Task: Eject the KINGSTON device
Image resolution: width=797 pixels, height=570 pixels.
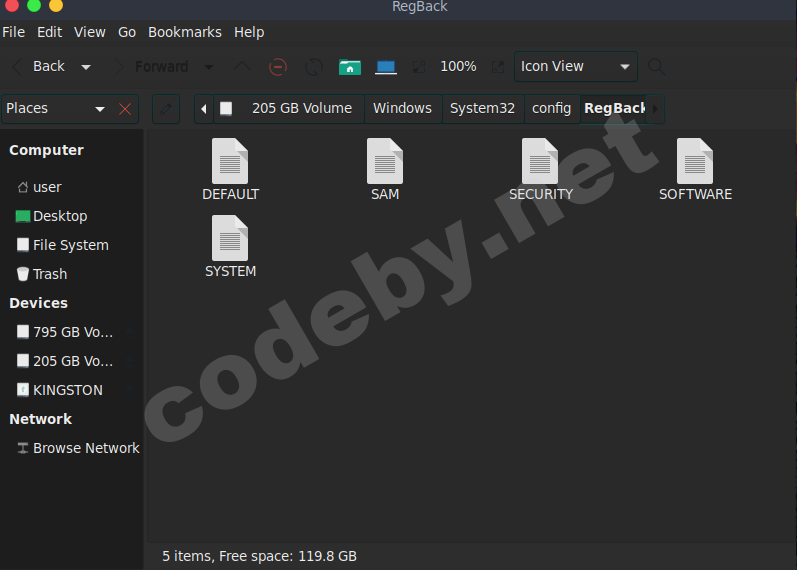Action: [129, 390]
